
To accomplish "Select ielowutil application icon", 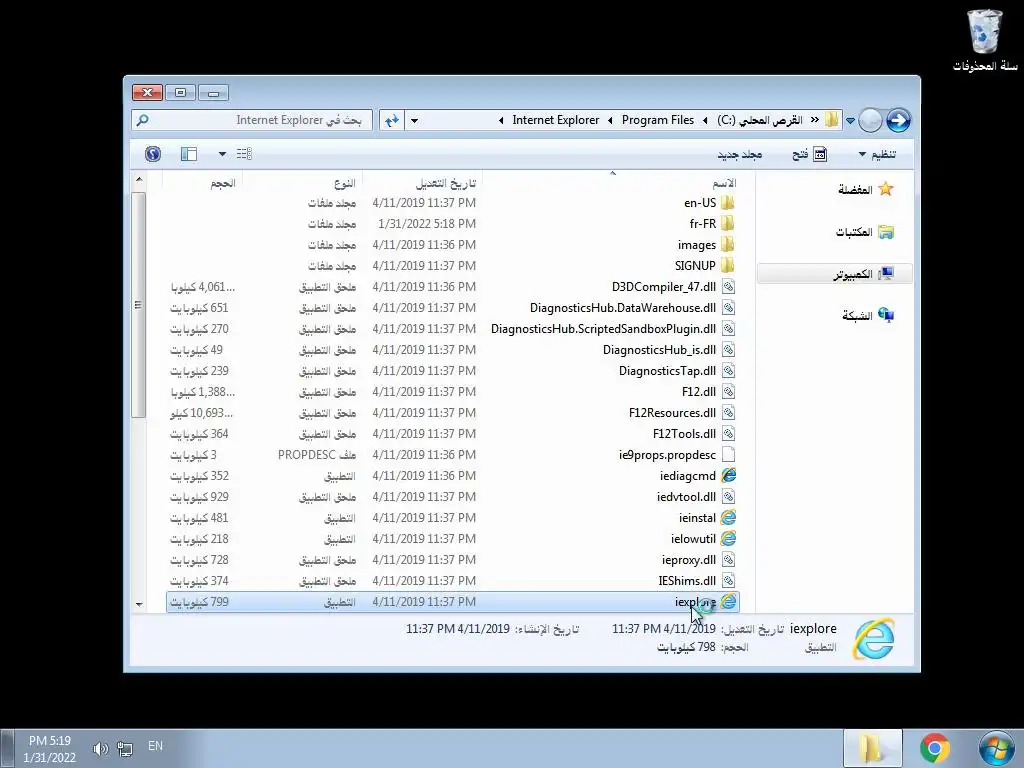I will point(728,539).
